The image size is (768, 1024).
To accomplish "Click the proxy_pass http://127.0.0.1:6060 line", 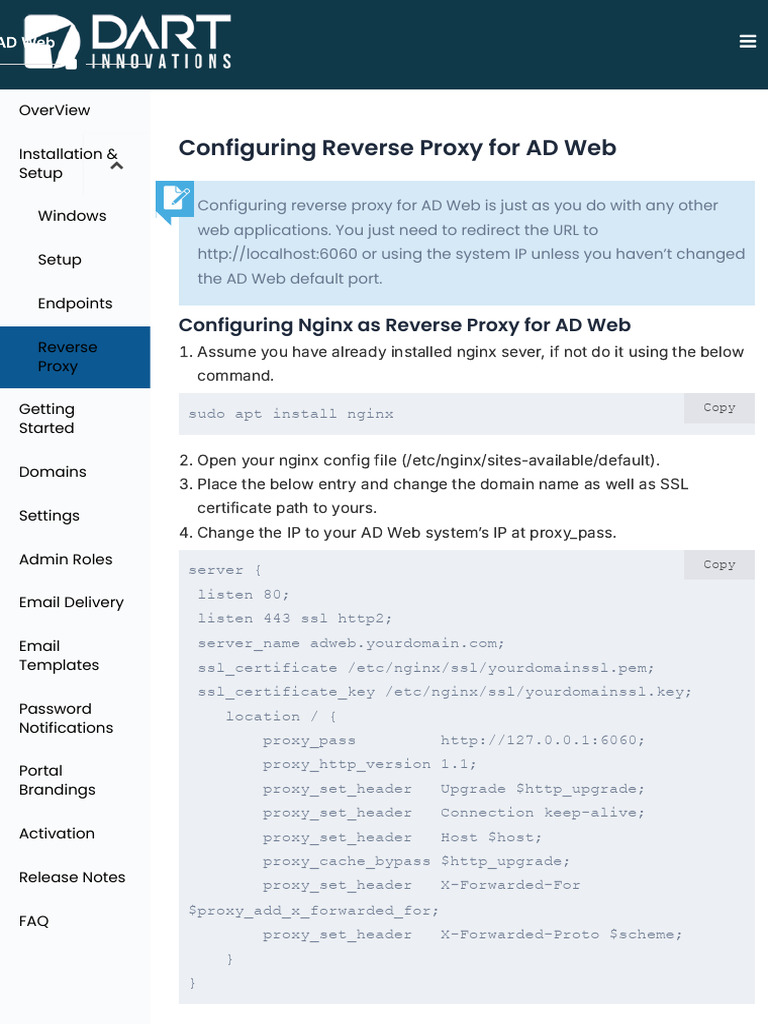I will click(x=454, y=740).
